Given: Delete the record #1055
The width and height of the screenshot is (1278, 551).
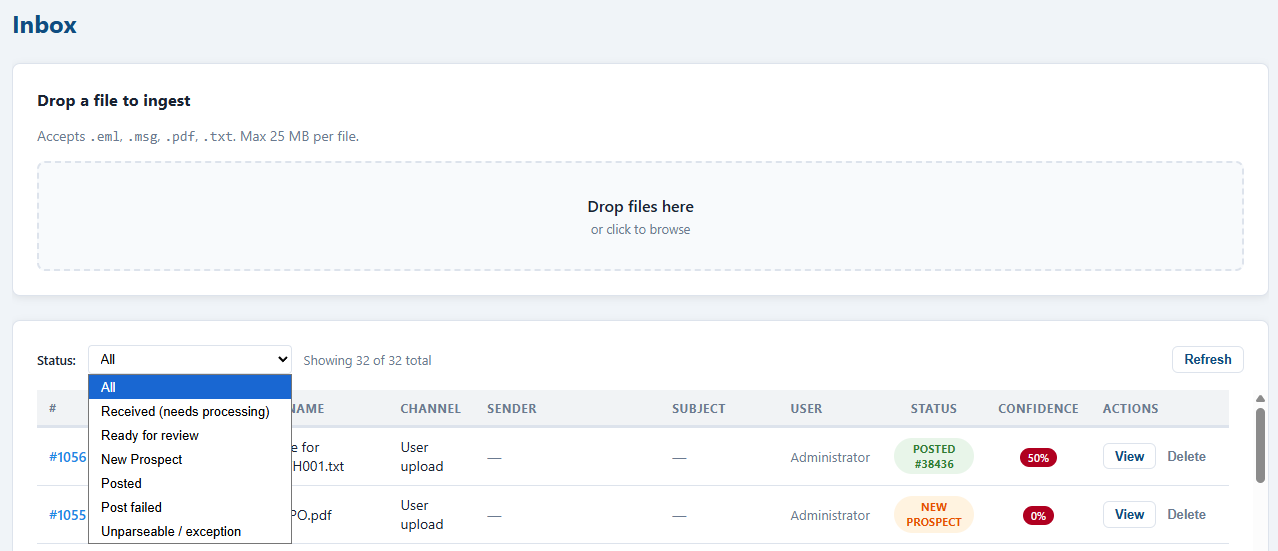Looking at the screenshot, I should point(1186,514).
